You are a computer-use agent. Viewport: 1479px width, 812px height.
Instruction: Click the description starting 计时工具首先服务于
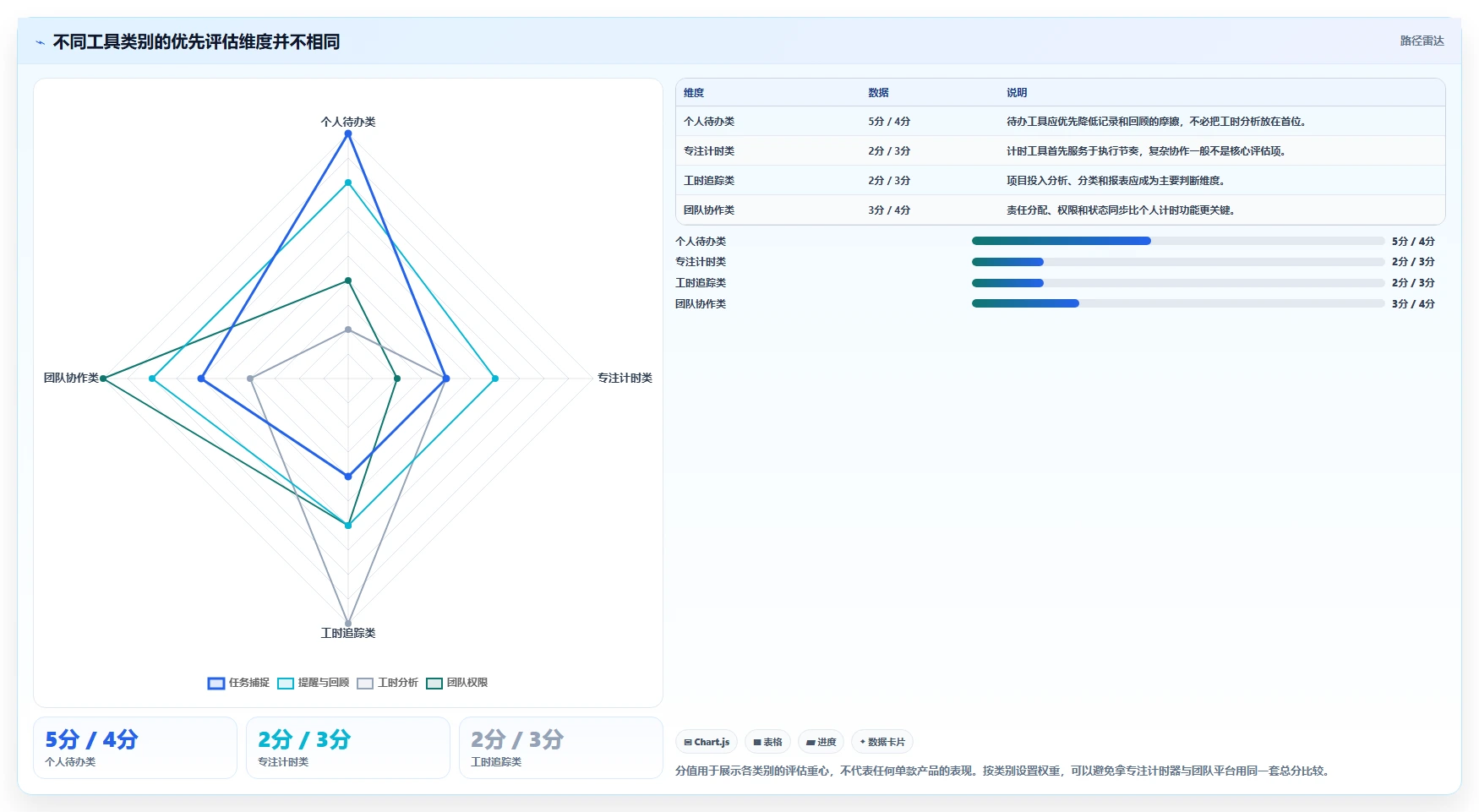point(1148,151)
